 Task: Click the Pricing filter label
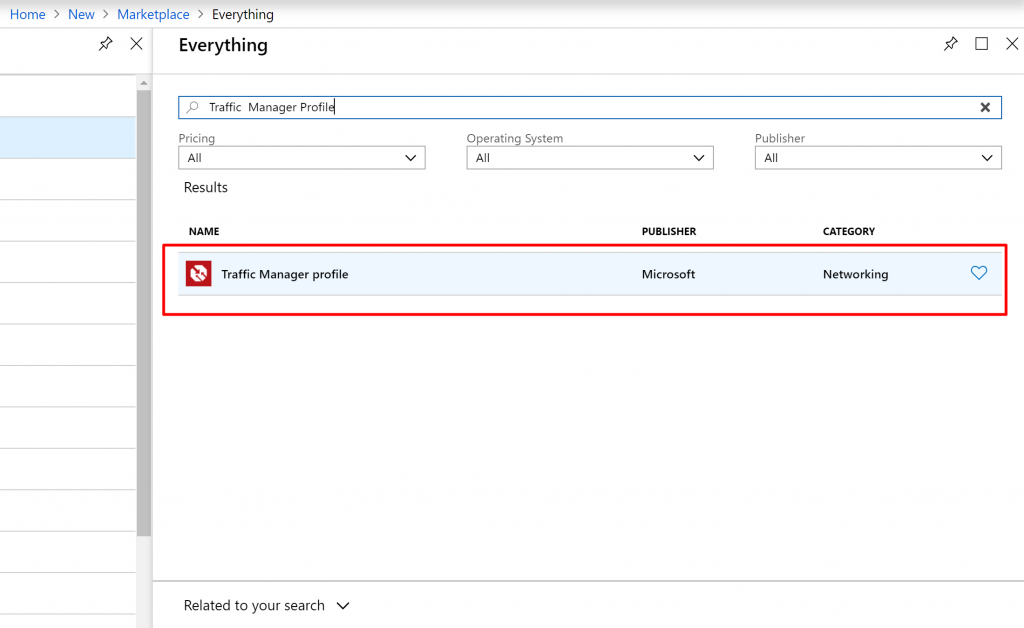tap(197, 138)
